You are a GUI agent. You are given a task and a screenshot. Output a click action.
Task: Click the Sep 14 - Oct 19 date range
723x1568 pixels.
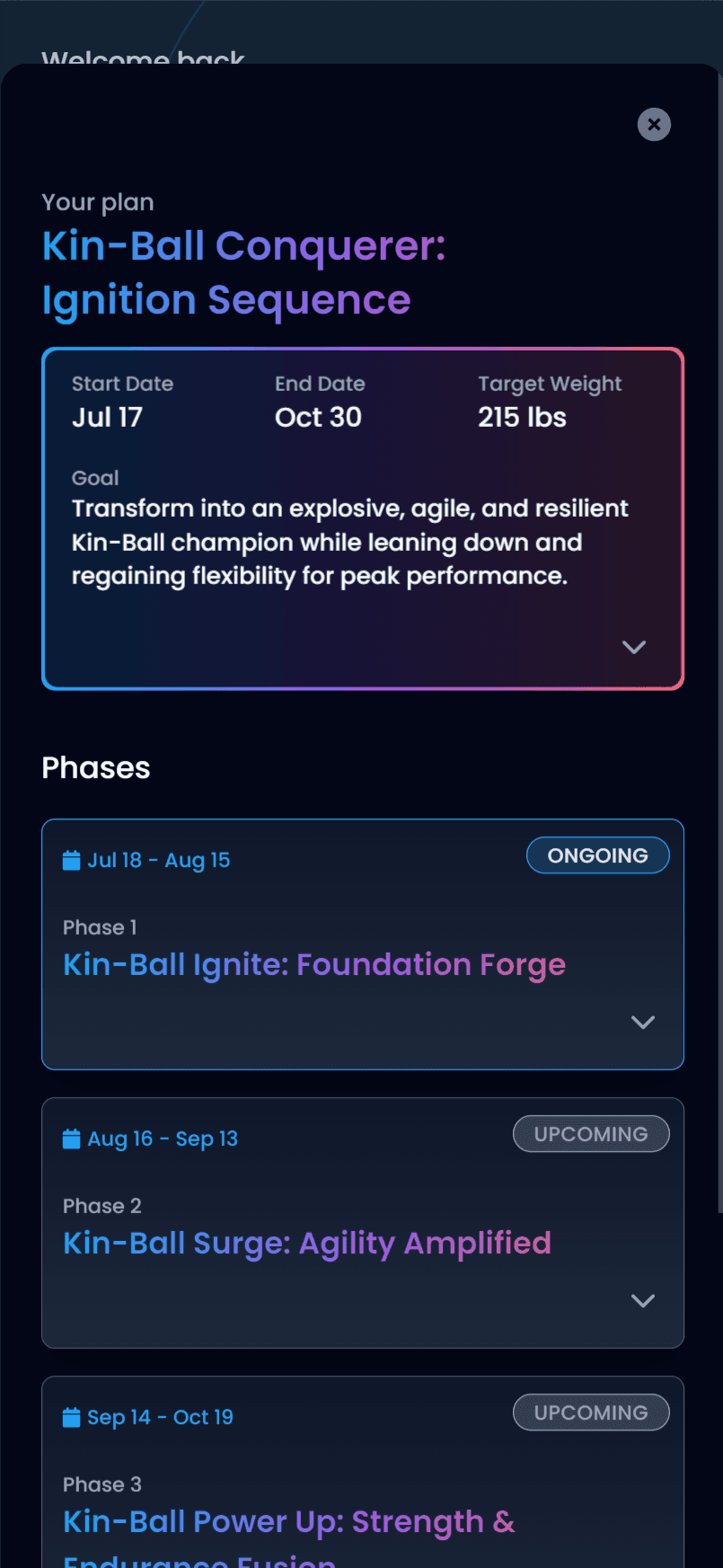(x=160, y=1418)
